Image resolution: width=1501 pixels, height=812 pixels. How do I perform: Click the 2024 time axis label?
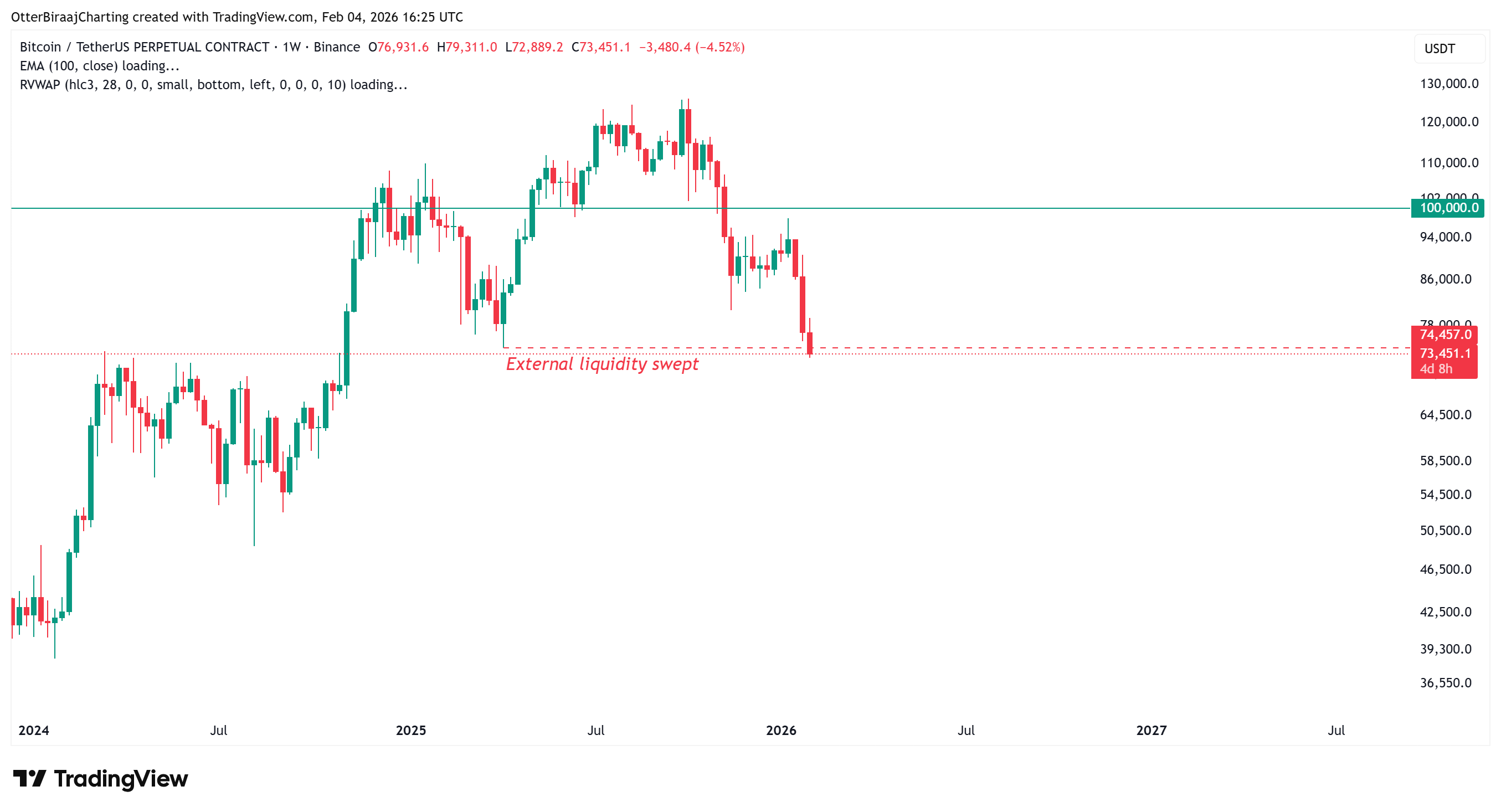(34, 731)
